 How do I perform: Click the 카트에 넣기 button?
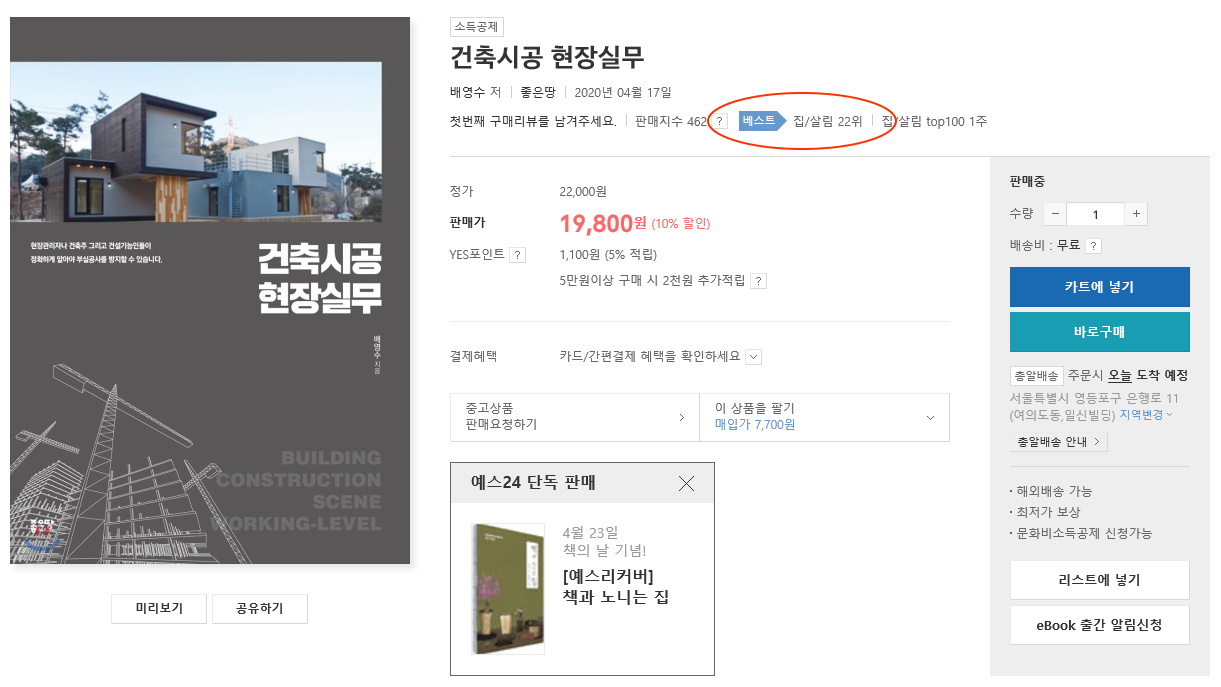click(x=1100, y=287)
